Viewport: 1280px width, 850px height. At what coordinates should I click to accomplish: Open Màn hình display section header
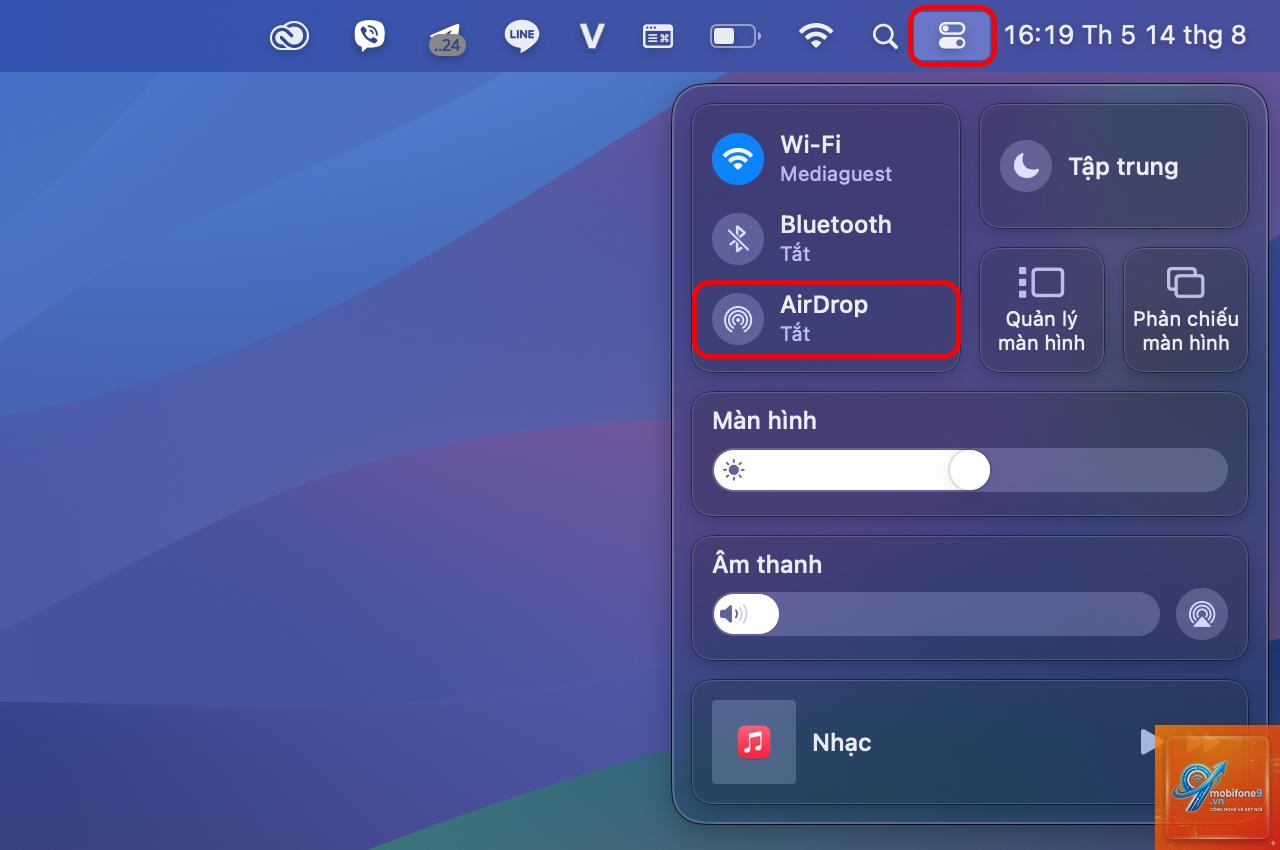click(x=764, y=421)
